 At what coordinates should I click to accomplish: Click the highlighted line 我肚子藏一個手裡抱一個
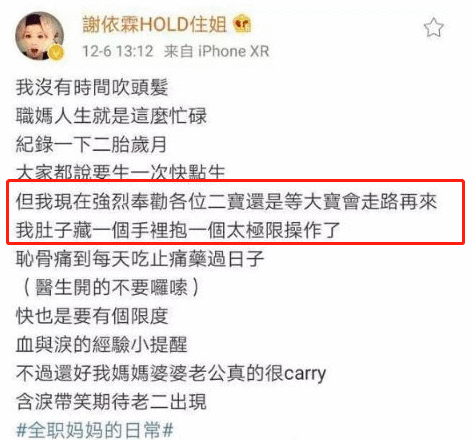click(178, 230)
